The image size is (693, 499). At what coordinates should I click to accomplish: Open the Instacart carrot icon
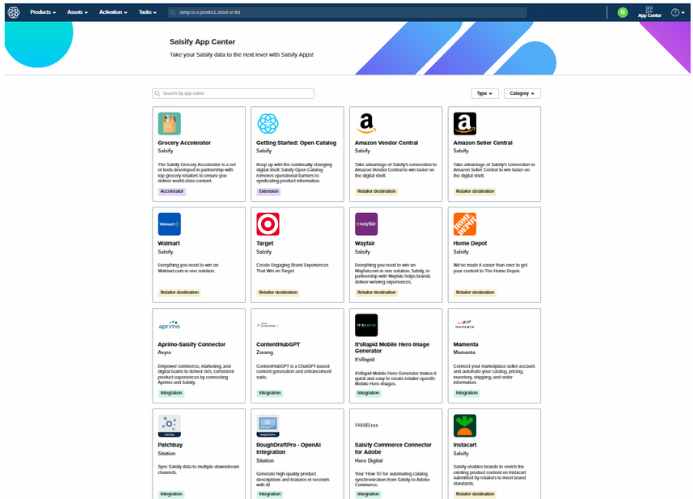coord(464,425)
